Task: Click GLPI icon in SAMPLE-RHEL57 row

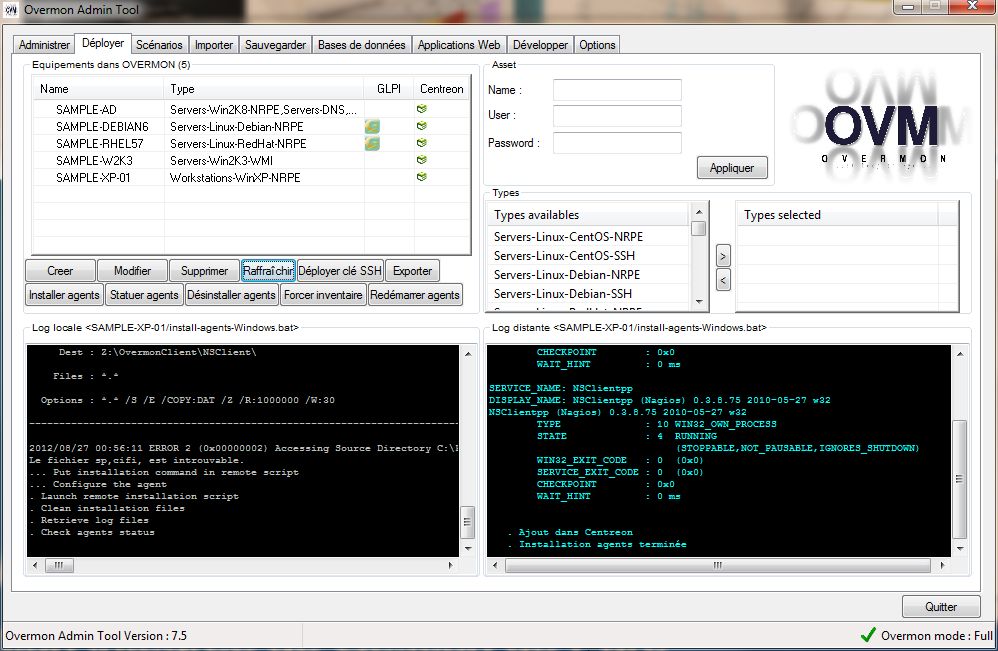Action: click(x=372, y=144)
